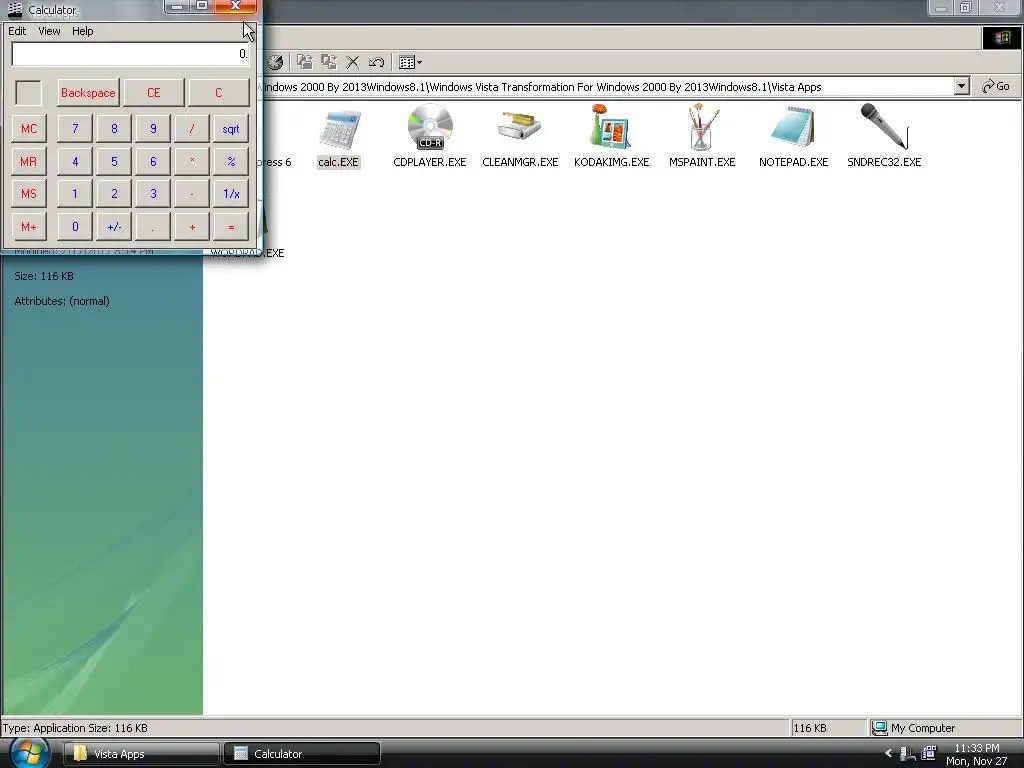Click the multiply (*) button
The width and height of the screenshot is (1024, 768).
point(192,161)
